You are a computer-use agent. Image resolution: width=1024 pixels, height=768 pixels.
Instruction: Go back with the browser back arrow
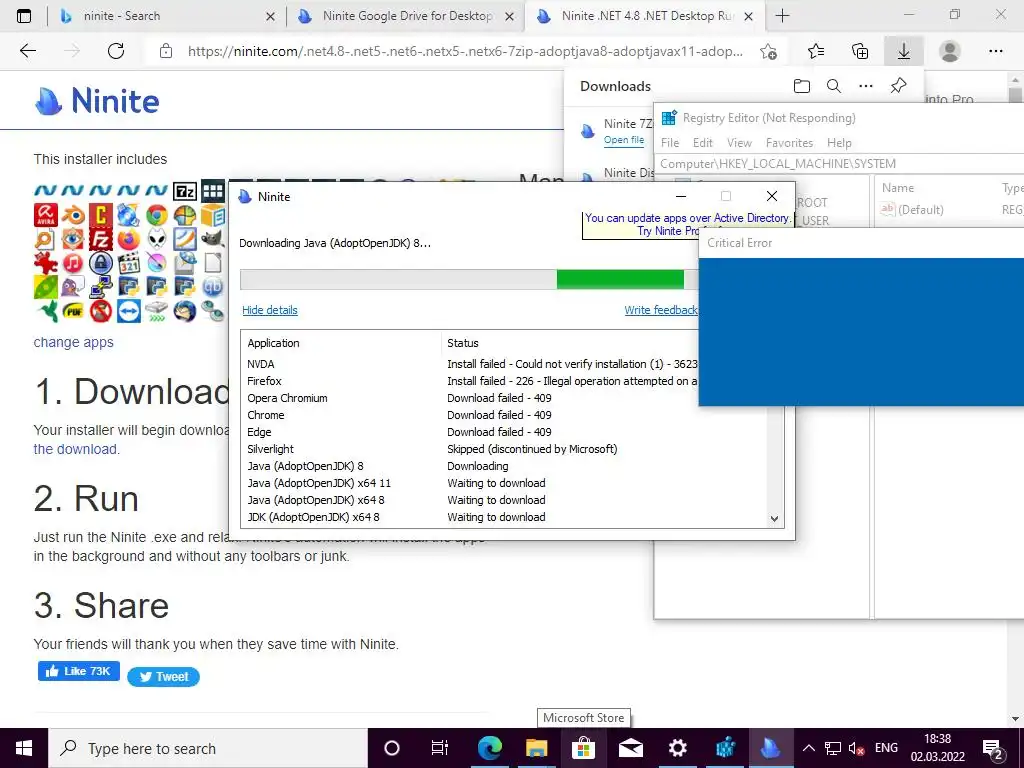tap(27, 51)
